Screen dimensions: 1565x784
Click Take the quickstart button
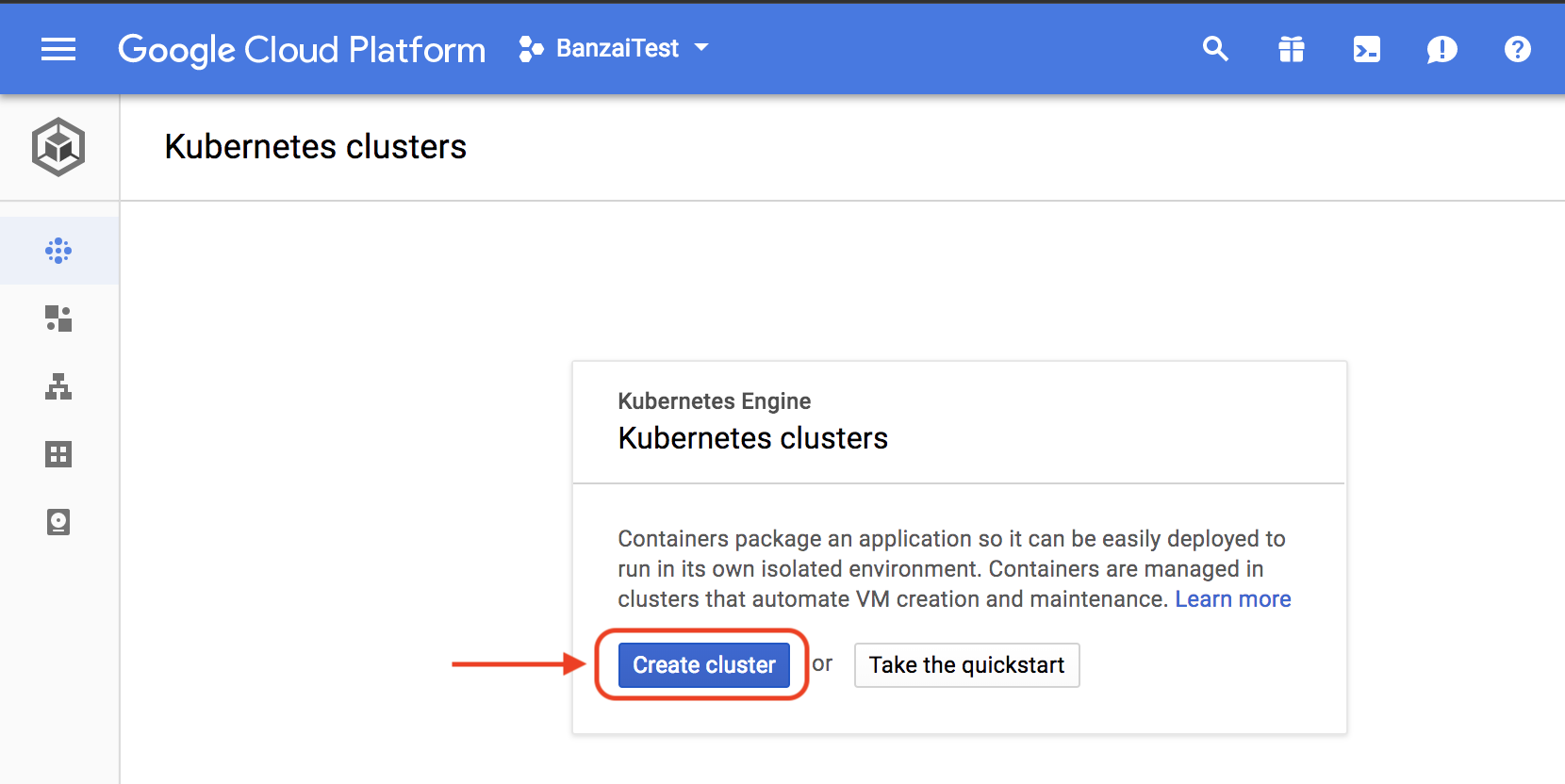[966, 665]
